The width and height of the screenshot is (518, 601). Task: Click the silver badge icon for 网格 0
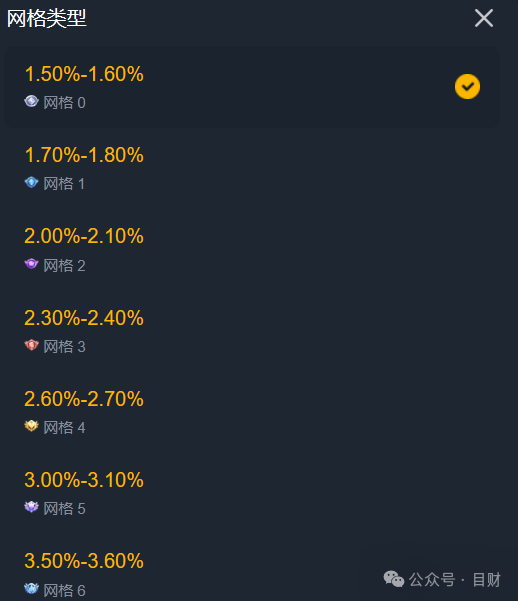pos(31,102)
